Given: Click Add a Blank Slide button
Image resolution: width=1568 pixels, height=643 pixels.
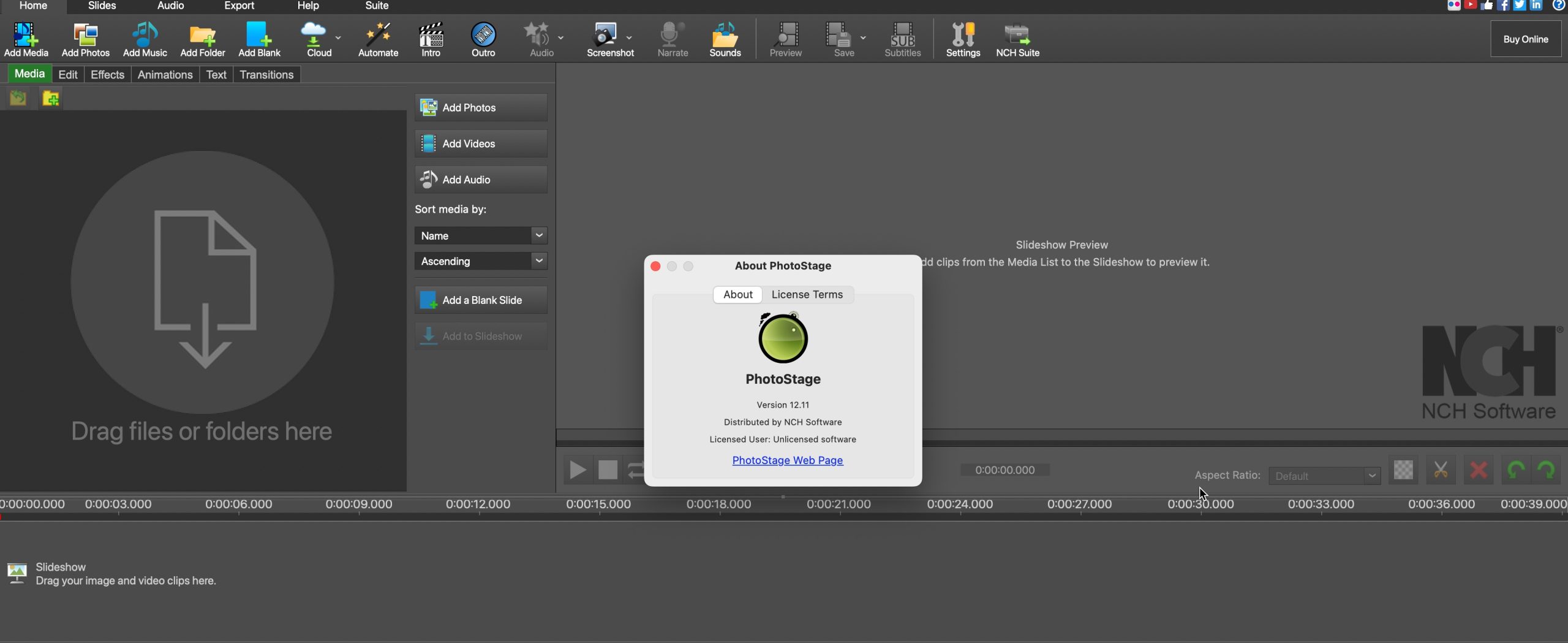Looking at the screenshot, I should 481,300.
